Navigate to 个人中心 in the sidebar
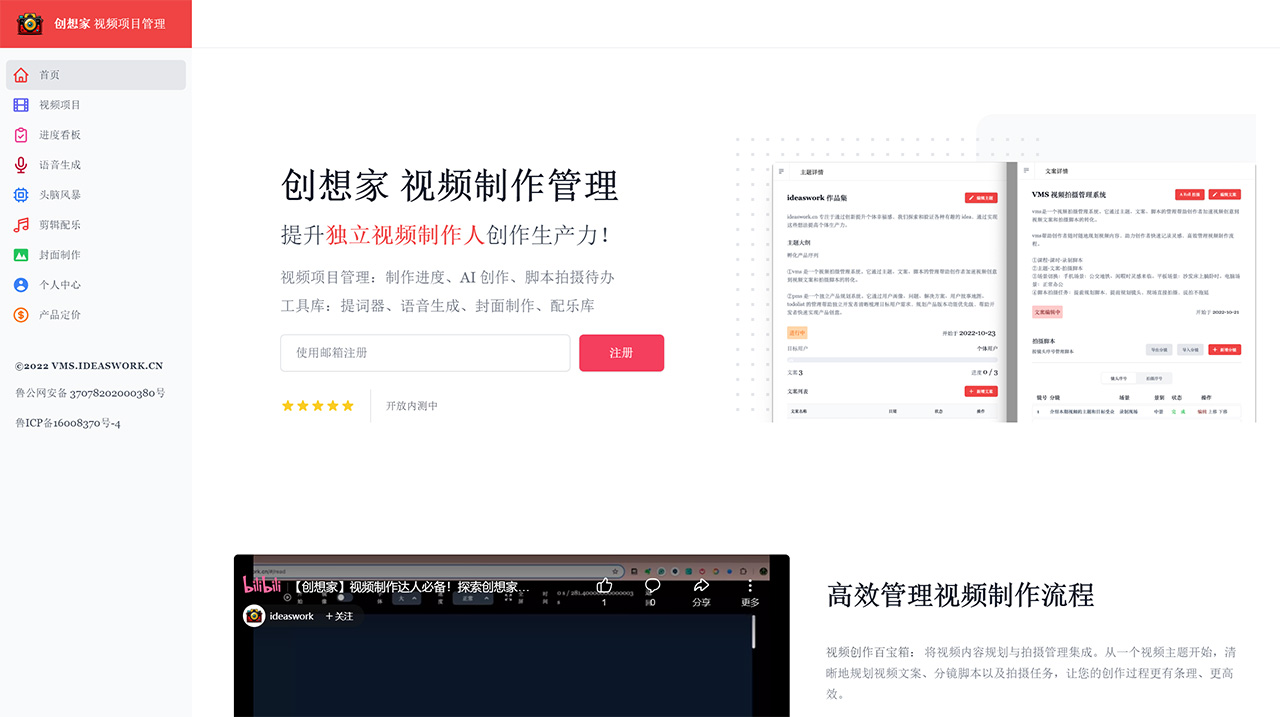Image resolution: width=1280 pixels, height=717 pixels. pyautogui.click(x=20, y=284)
